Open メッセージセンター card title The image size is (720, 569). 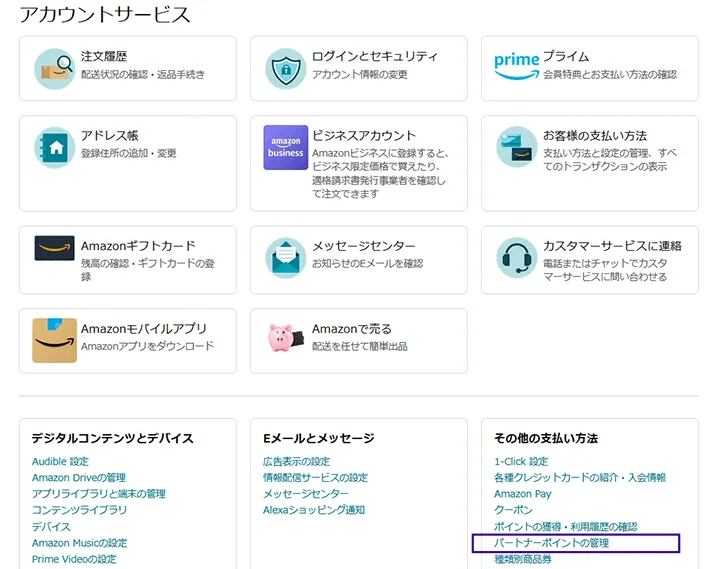coord(364,246)
